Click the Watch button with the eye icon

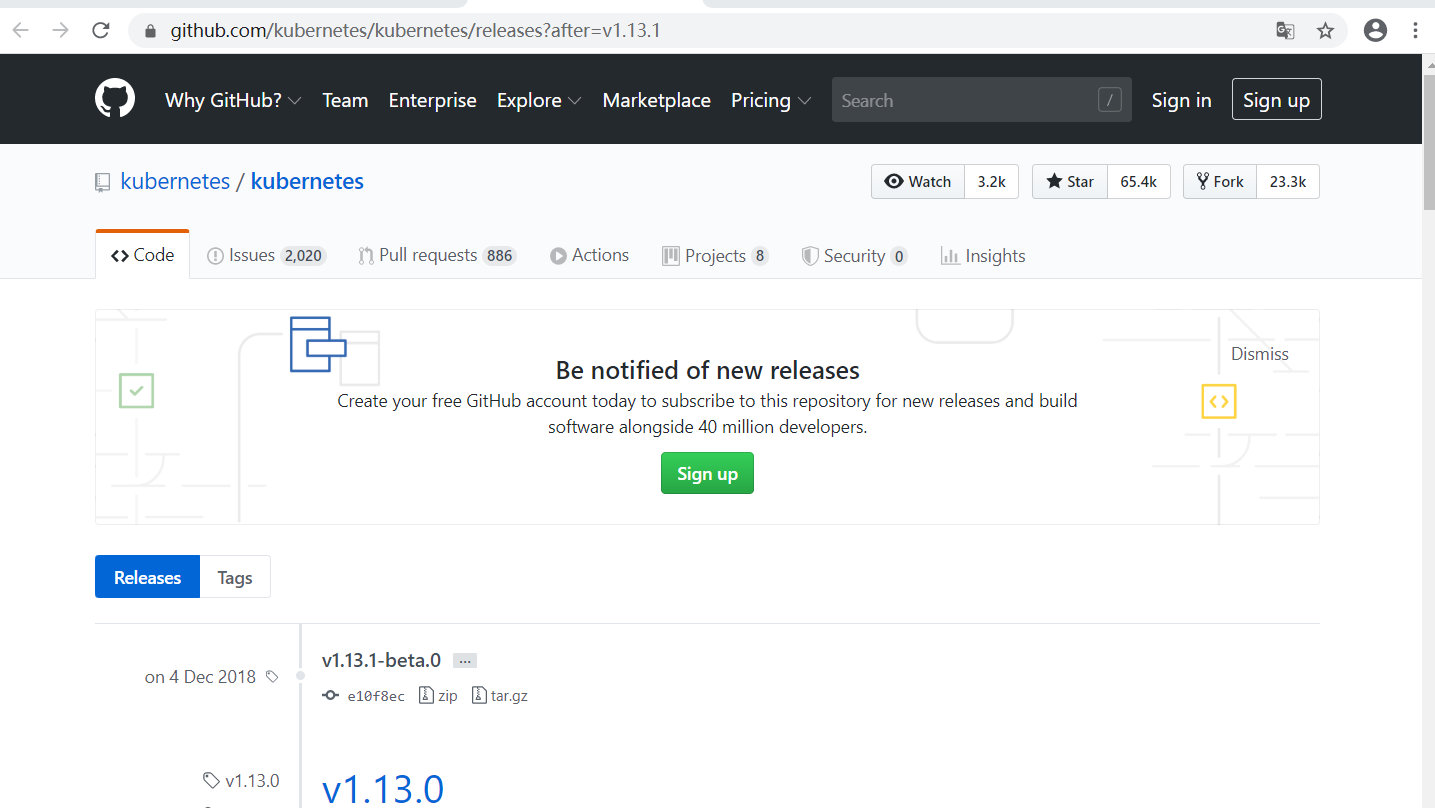(x=918, y=181)
